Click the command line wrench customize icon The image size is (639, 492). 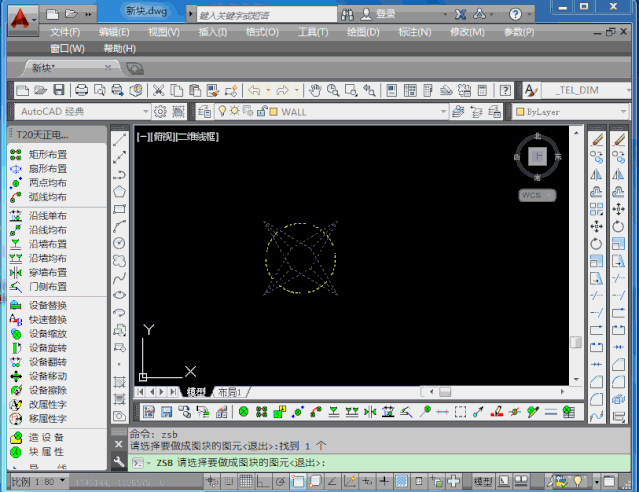tap(119, 462)
